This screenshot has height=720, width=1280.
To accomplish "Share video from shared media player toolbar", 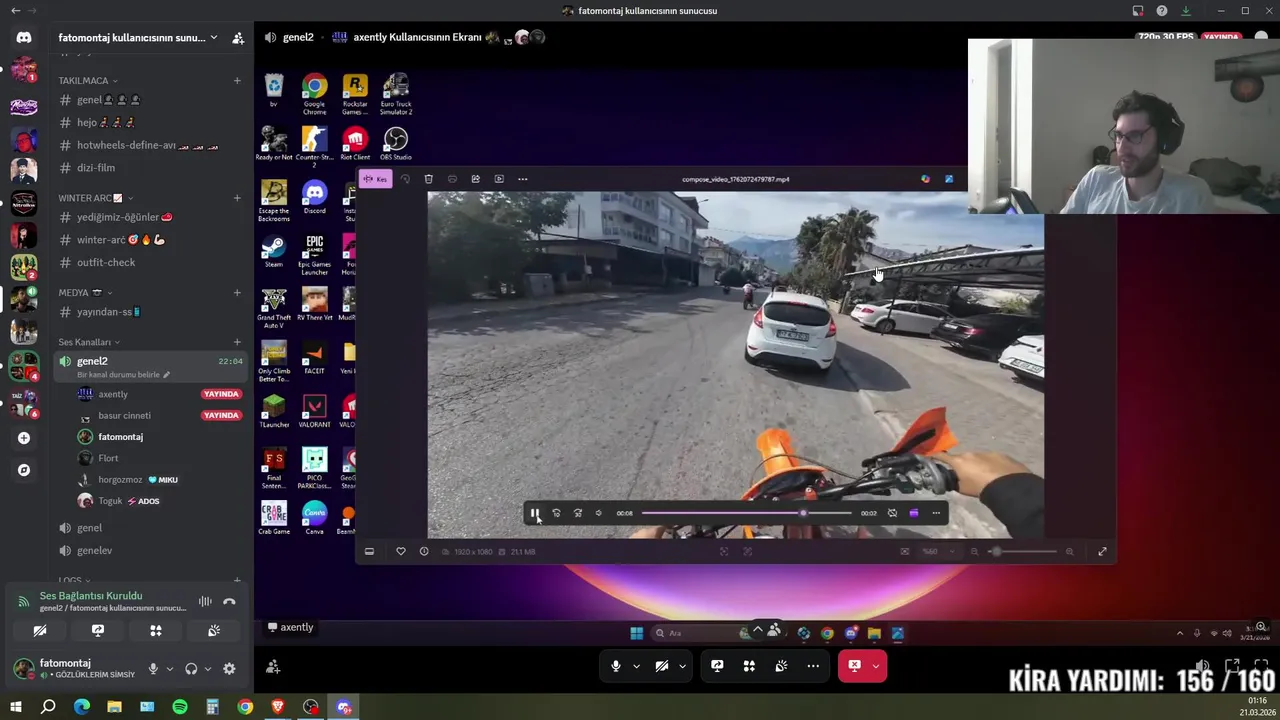I will point(475,179).
